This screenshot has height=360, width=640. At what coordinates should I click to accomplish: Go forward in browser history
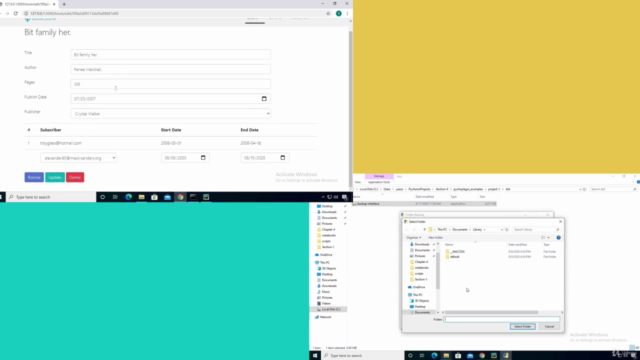(x=7, y=13)
